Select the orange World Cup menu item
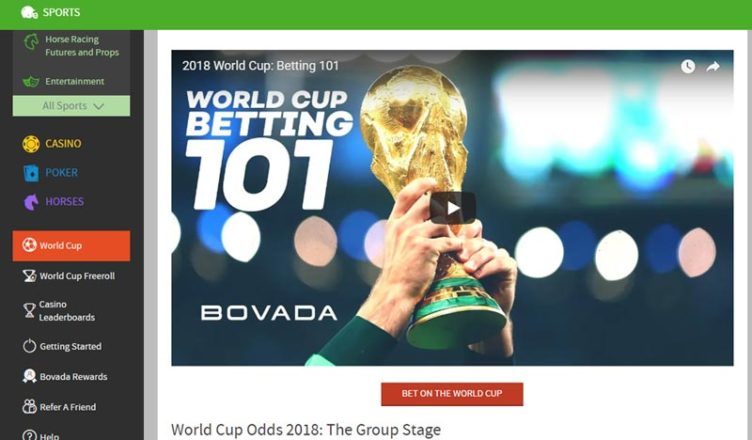Image resolution: width=752 pixels, height=440 pixels. point(71,246)
